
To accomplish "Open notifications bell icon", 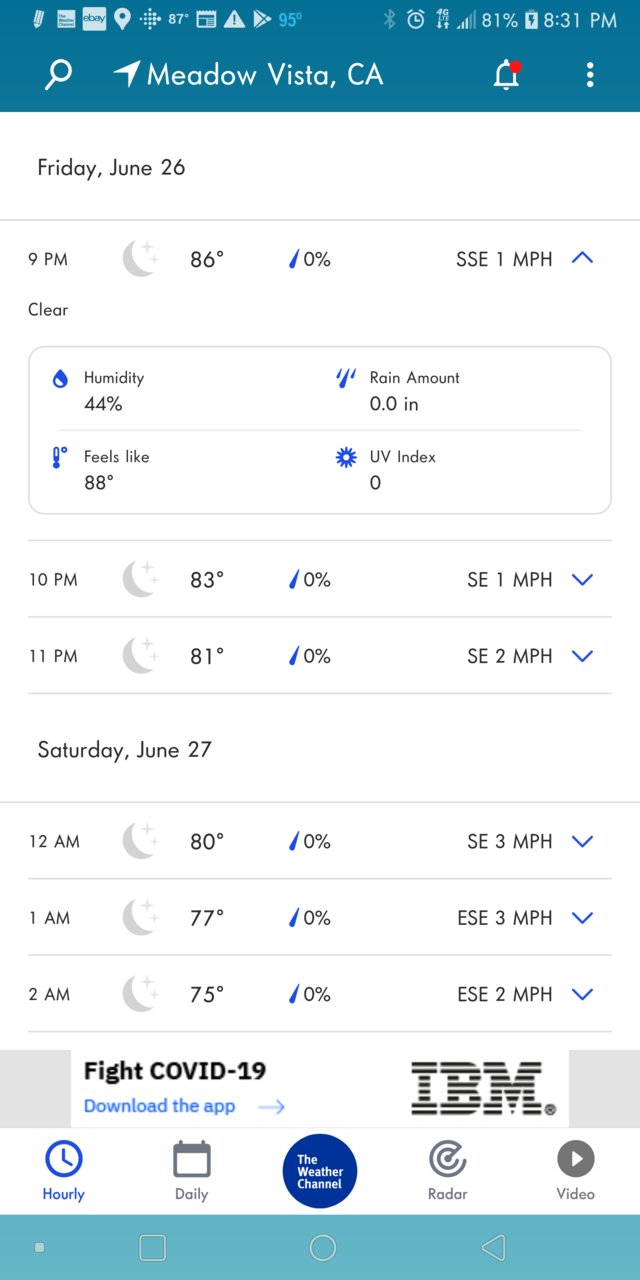I will coord(508,75).
